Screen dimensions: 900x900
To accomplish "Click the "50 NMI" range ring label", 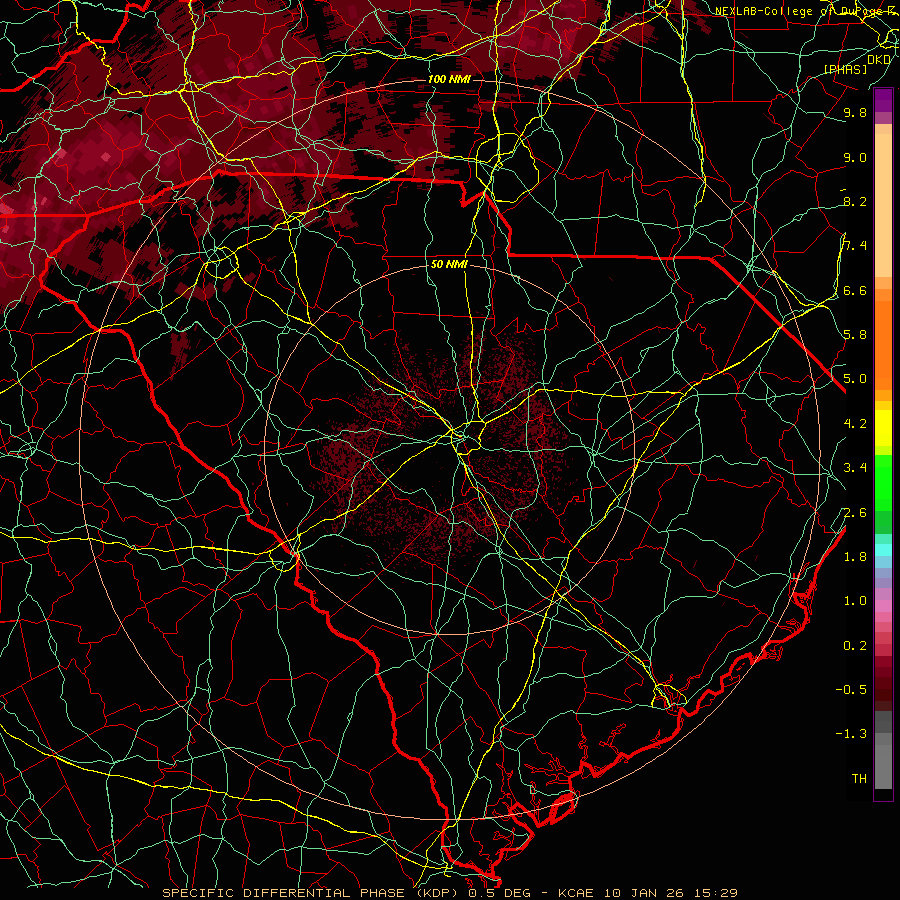I will click(x=449, y=265).
